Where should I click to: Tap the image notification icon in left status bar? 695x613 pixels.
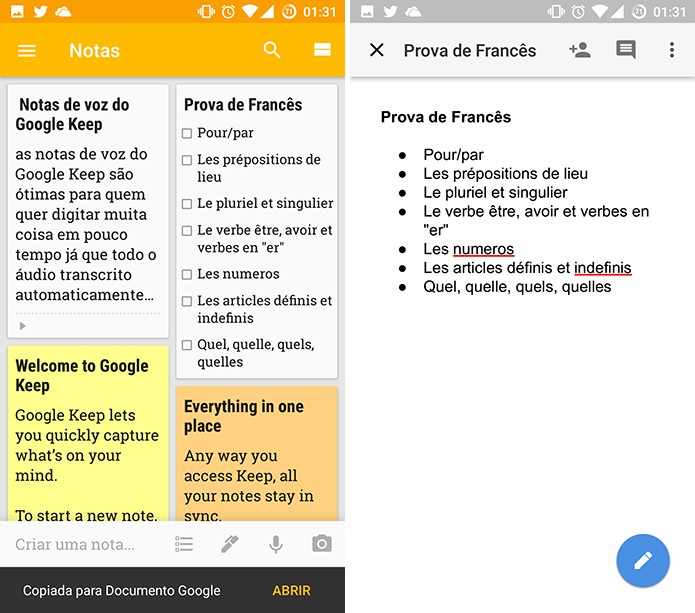pyautogui.click(x=17, y=11)
